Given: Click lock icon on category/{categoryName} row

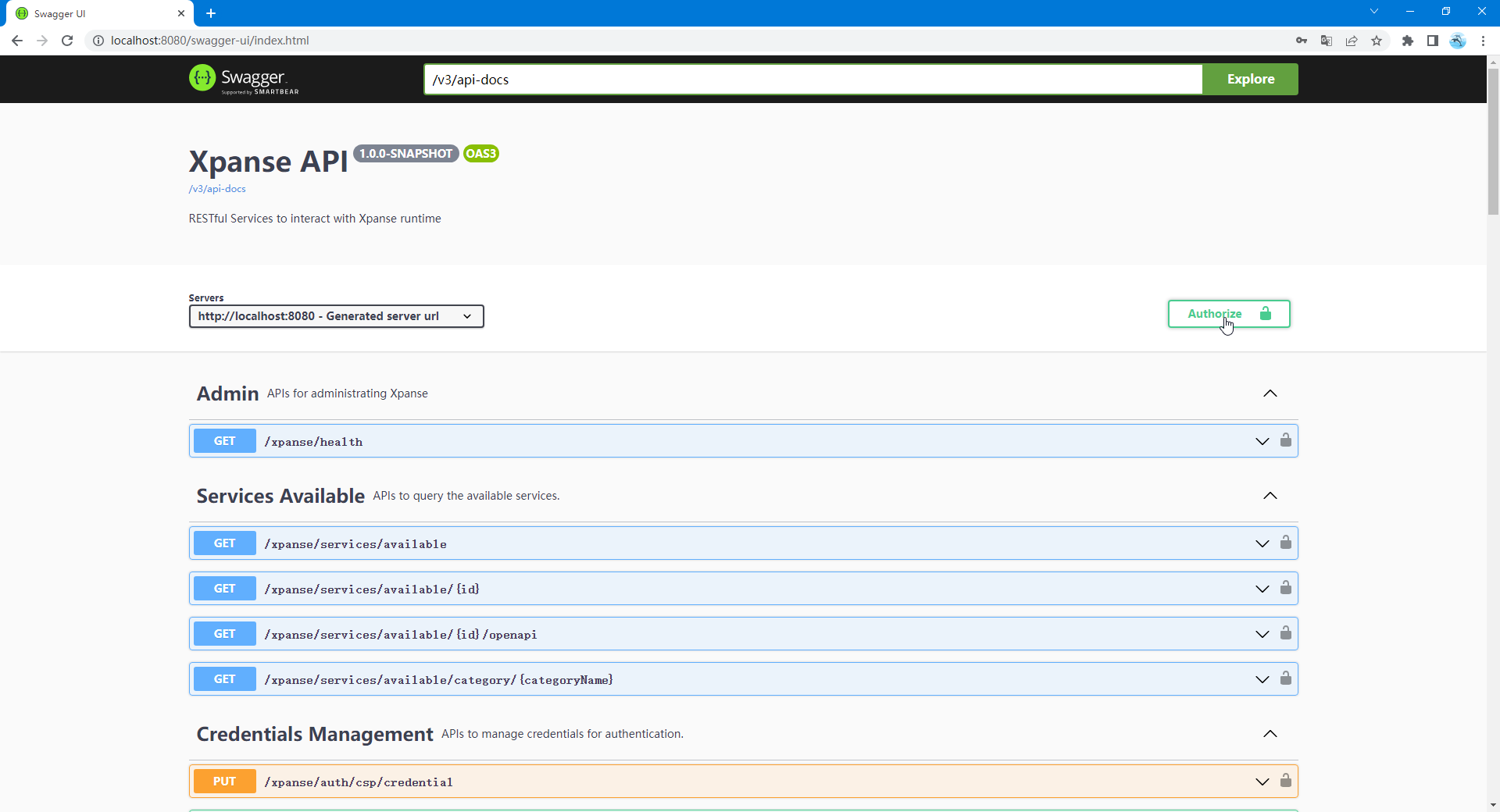Looking at the screenshot, I should click(1286, 678).
